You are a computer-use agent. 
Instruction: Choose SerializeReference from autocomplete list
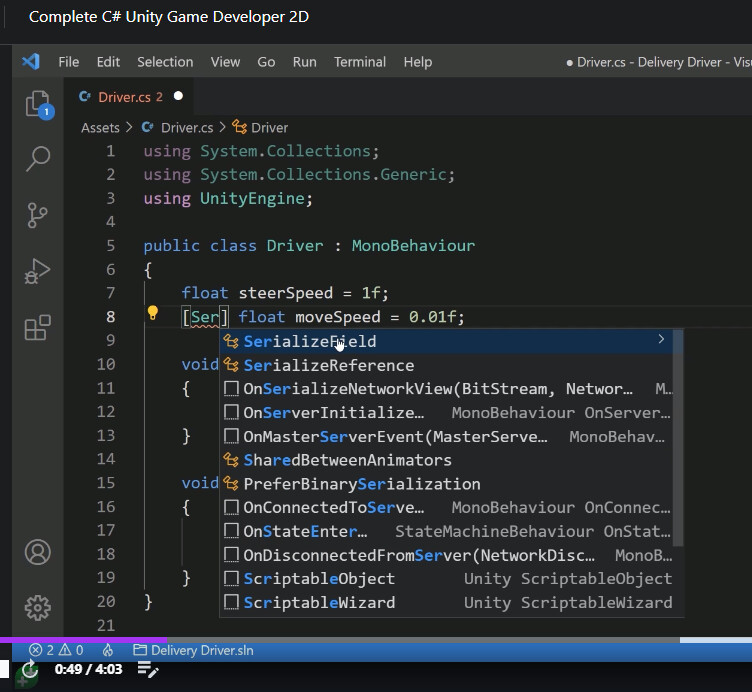pos(328,365)
